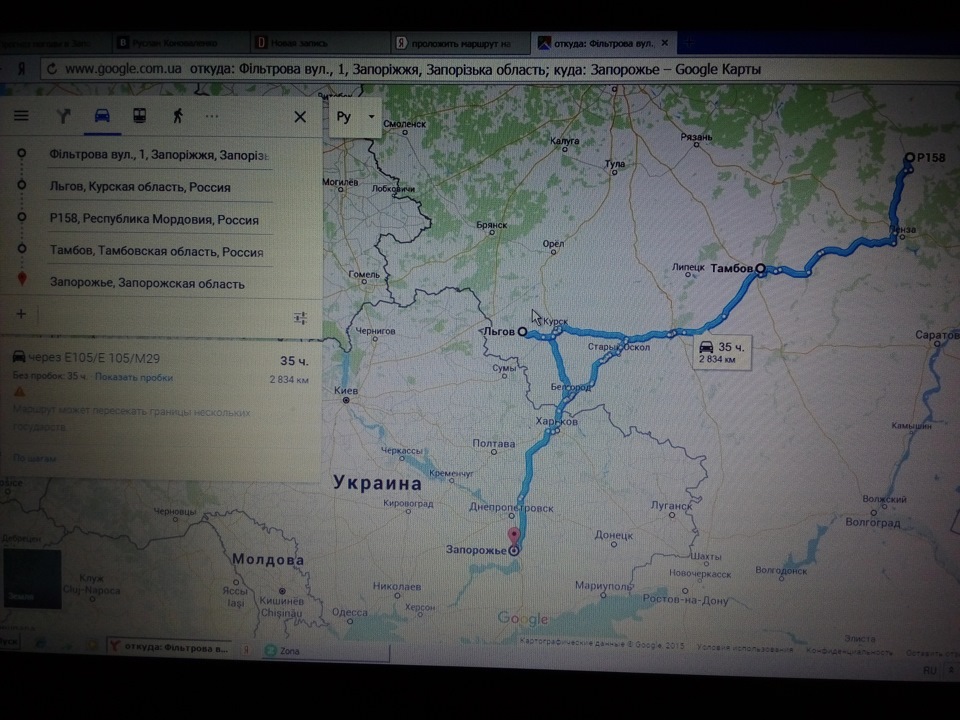Switch to the проложить маршрут tab

coord(460,43)
